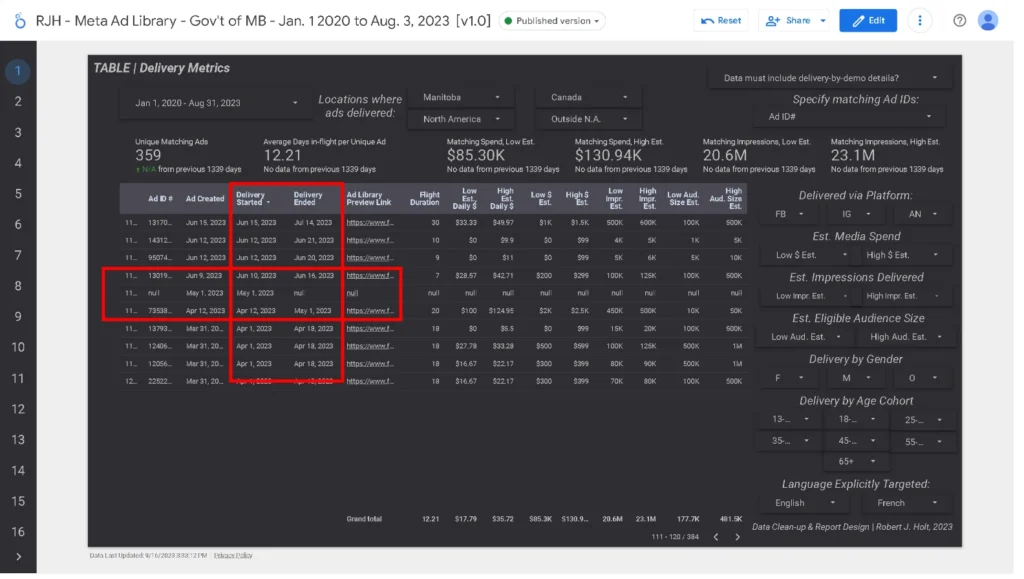Open the more options three-dot menu
Image resolution: width=1024 pixels, height=579 pixels.
(x=920, y=20)
